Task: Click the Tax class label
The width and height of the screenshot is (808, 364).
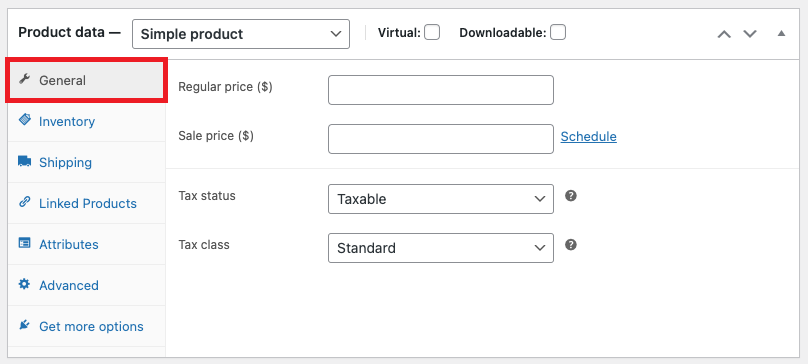Action: click(204, 244)
